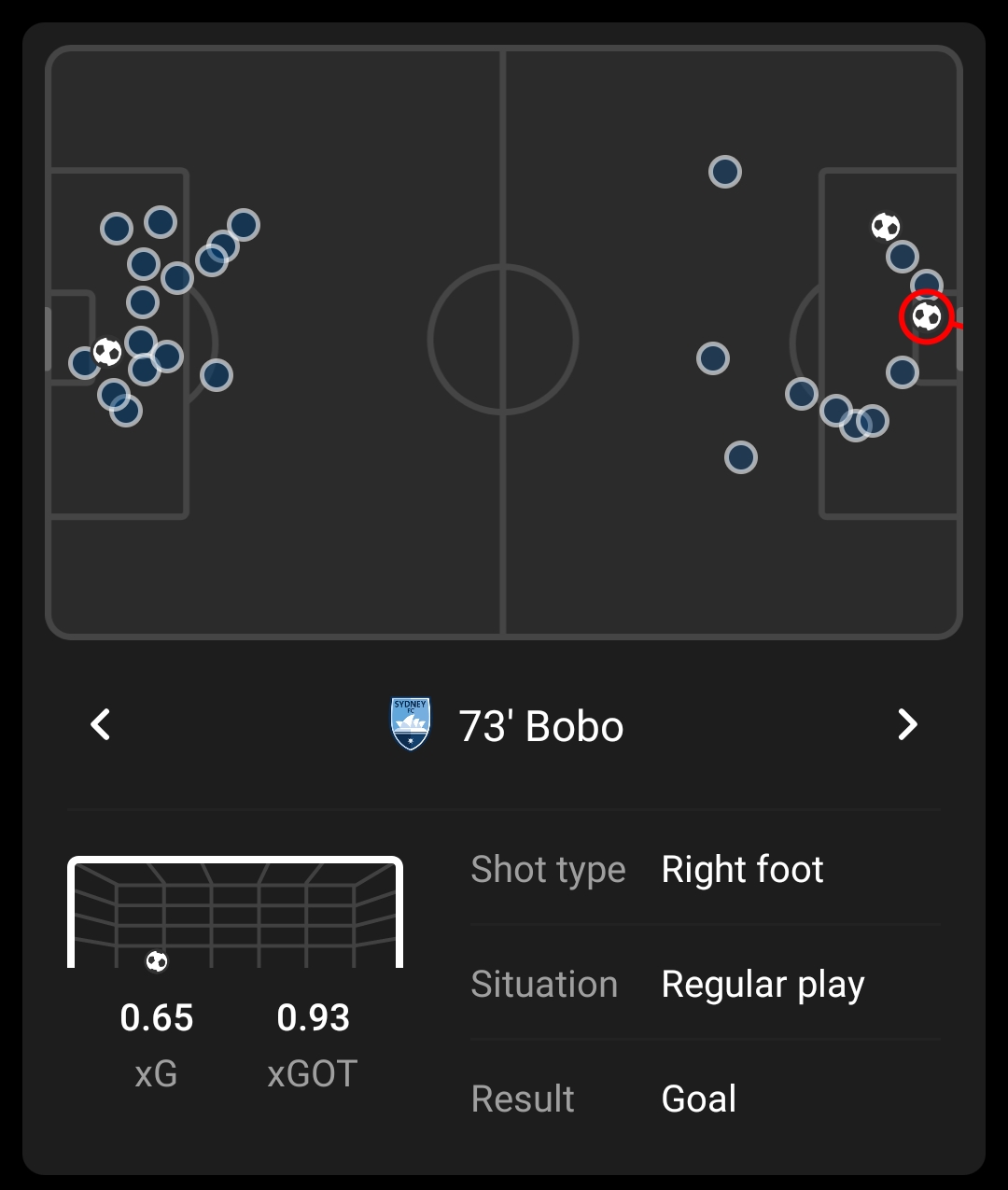
Task: Select the goal ball icon in upper right box
Action: (x=885, y=227)
